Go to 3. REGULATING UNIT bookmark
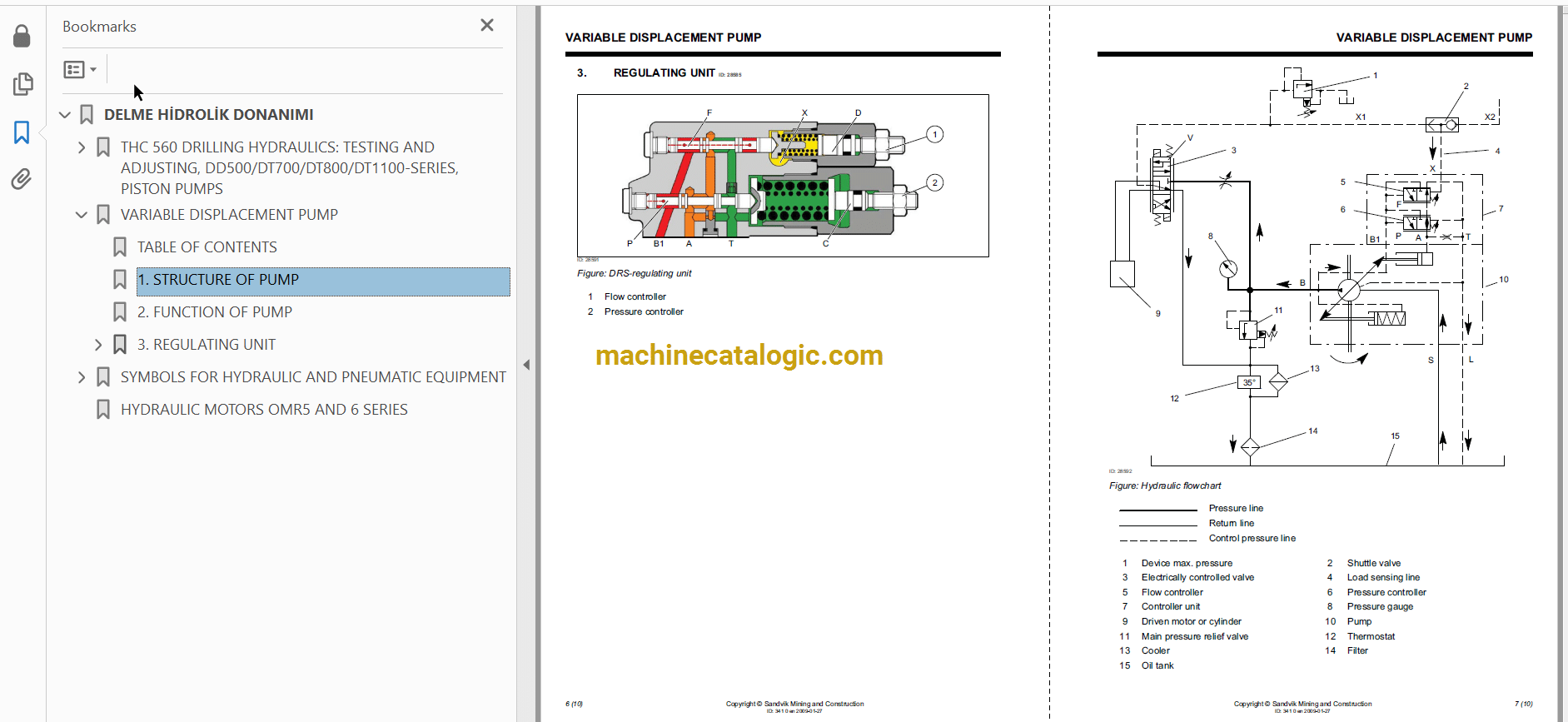The height and width of the screenshot is (722, 1568). pyautogui.click(x=206, y=345)
